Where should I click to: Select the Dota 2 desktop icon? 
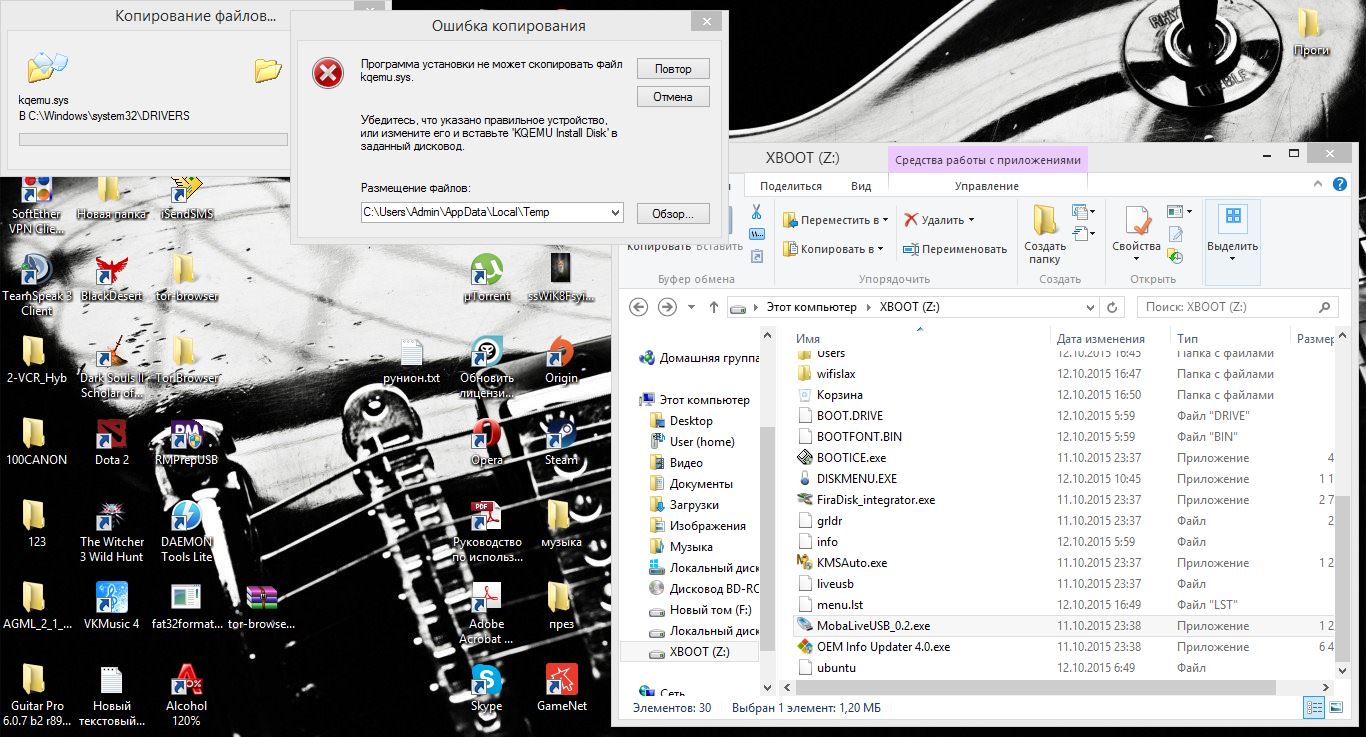112,442
